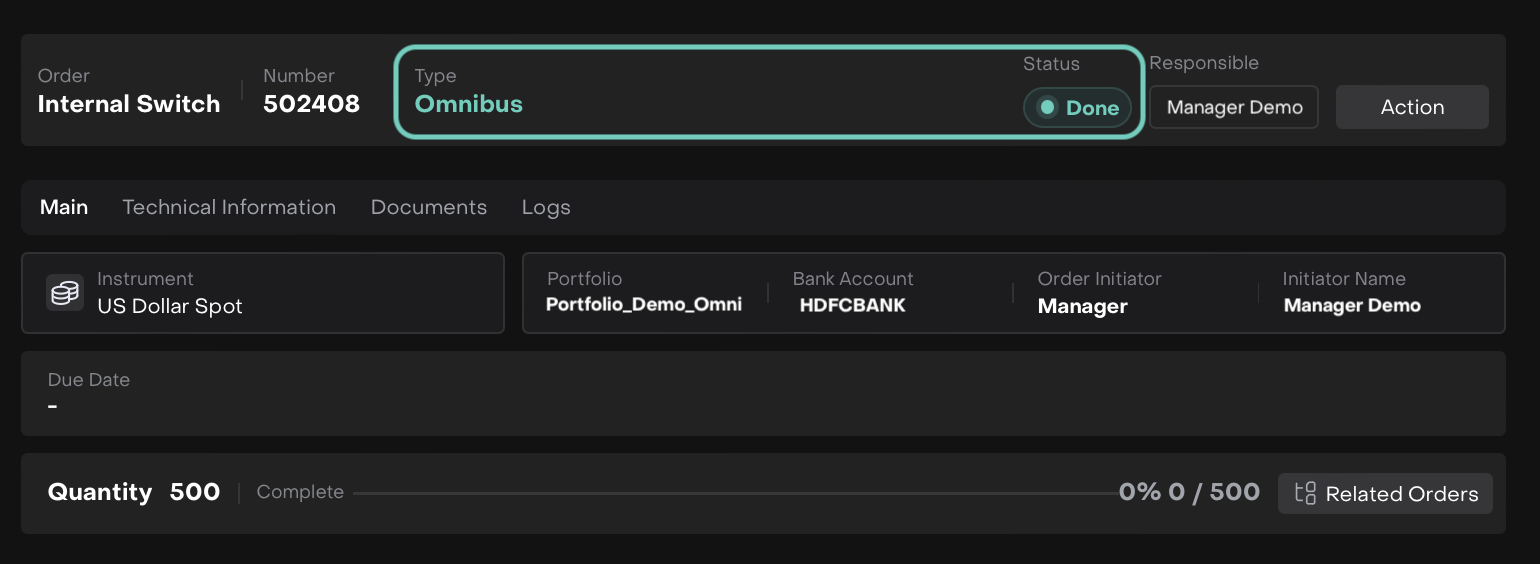Click the HDFCBANK bank account value
This screenshot has width=1540, height=564.
(852, 305)
